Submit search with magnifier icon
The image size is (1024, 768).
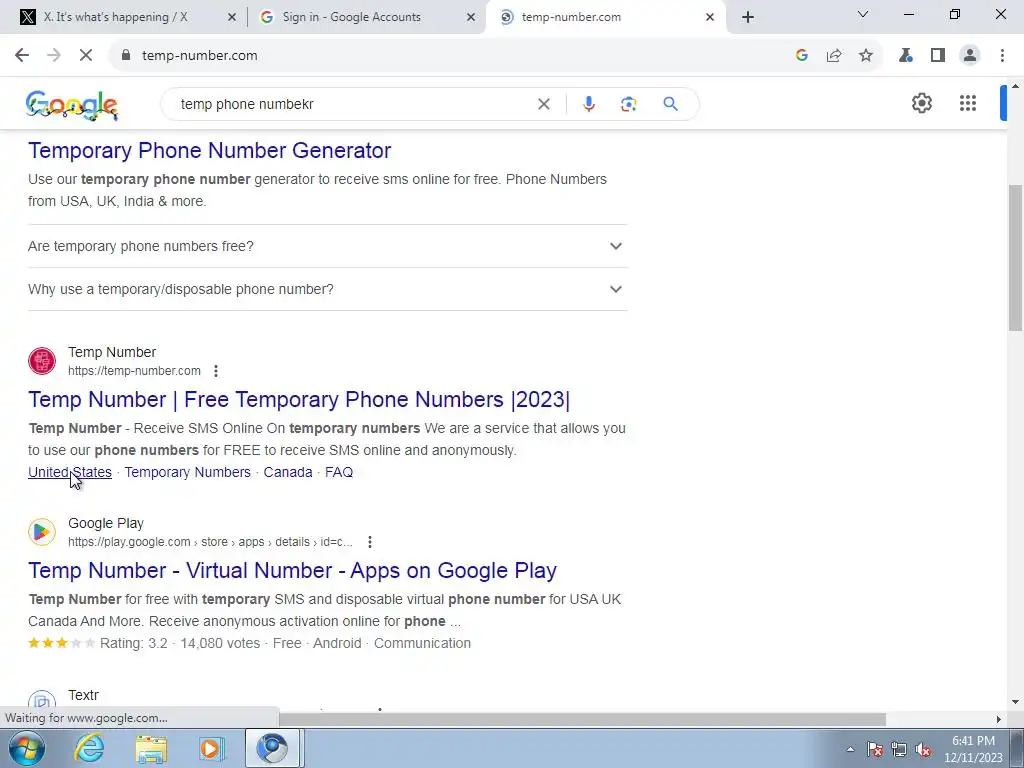(x=670, y=104)
